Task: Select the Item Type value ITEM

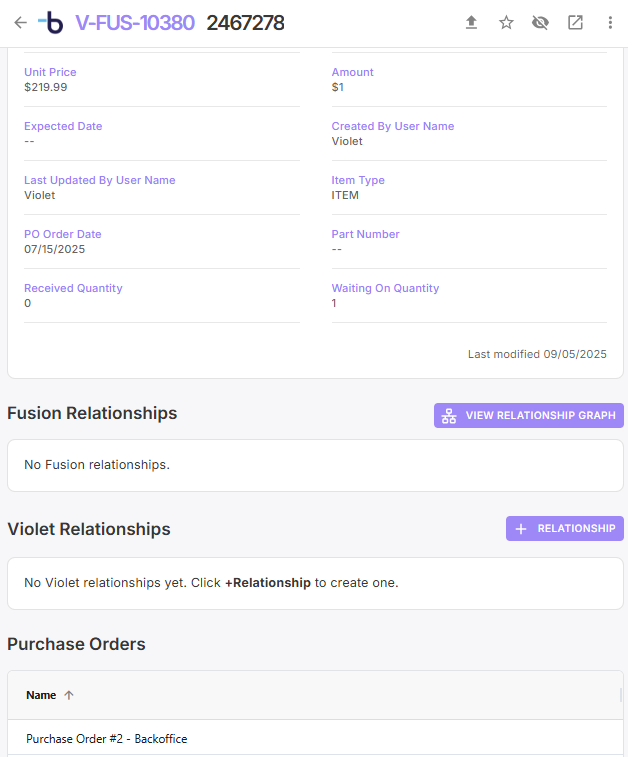Action: click(x=345, y=195)
